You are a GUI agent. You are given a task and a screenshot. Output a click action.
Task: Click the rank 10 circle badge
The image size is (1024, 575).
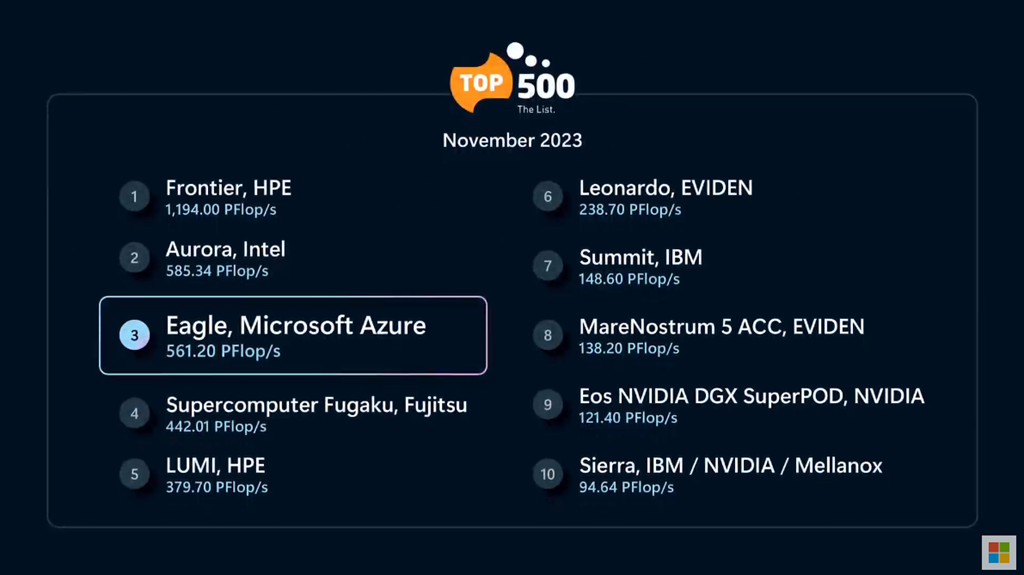[x=548, y=474]
